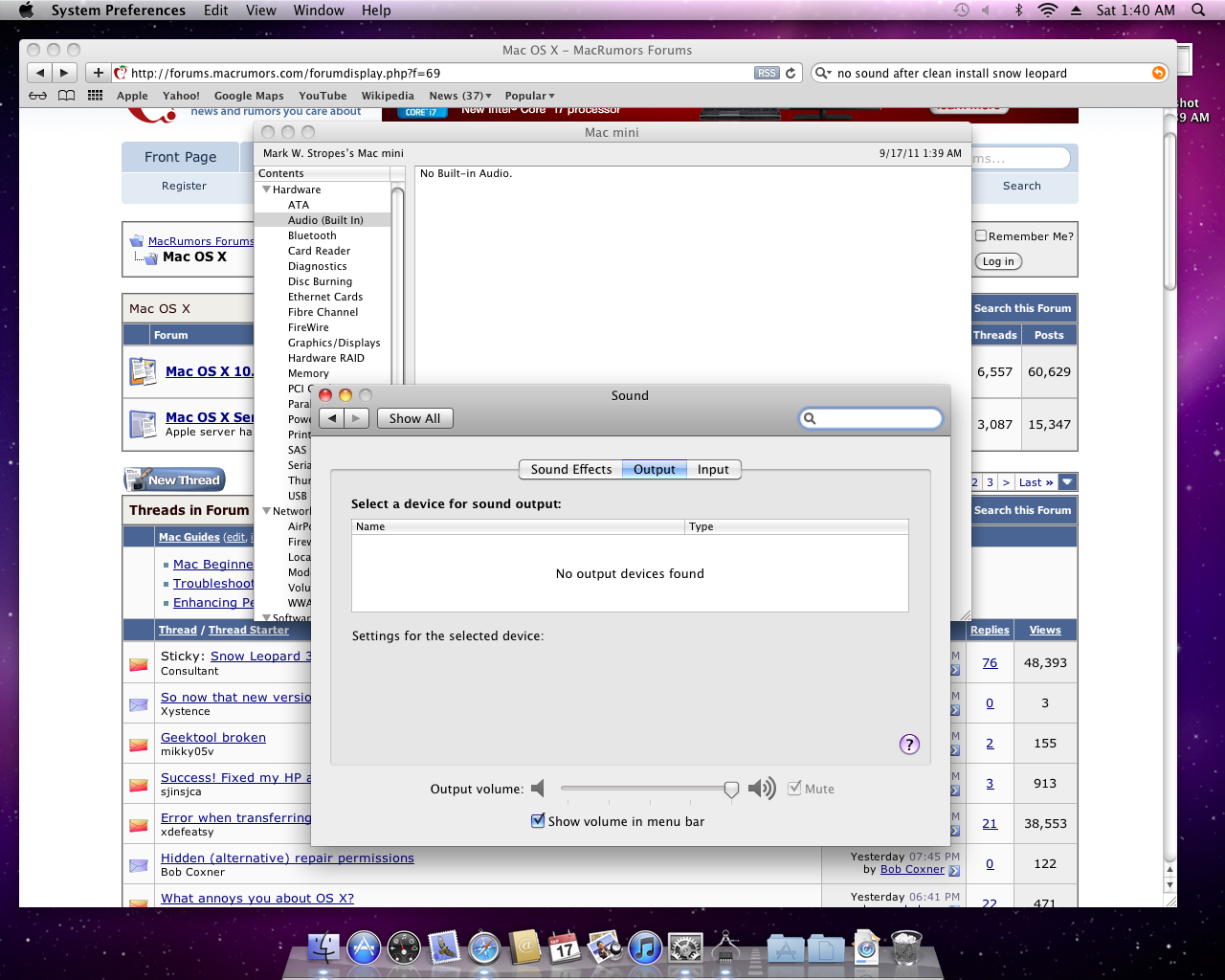Adjust the Output volume slider thumb
Screen dimensions: 1225x980
[731, 790]
